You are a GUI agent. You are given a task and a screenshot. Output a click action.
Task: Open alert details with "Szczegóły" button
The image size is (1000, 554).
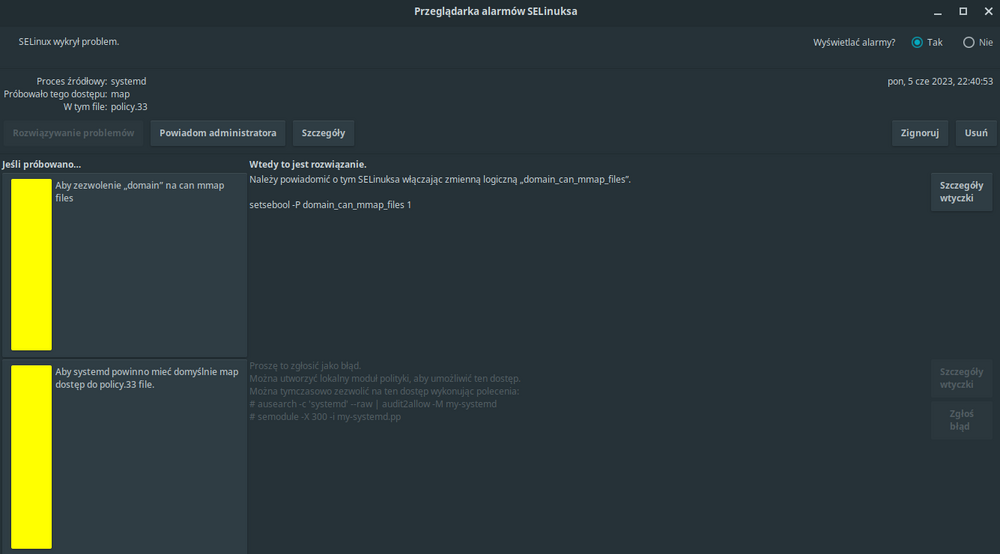(324, 132)
